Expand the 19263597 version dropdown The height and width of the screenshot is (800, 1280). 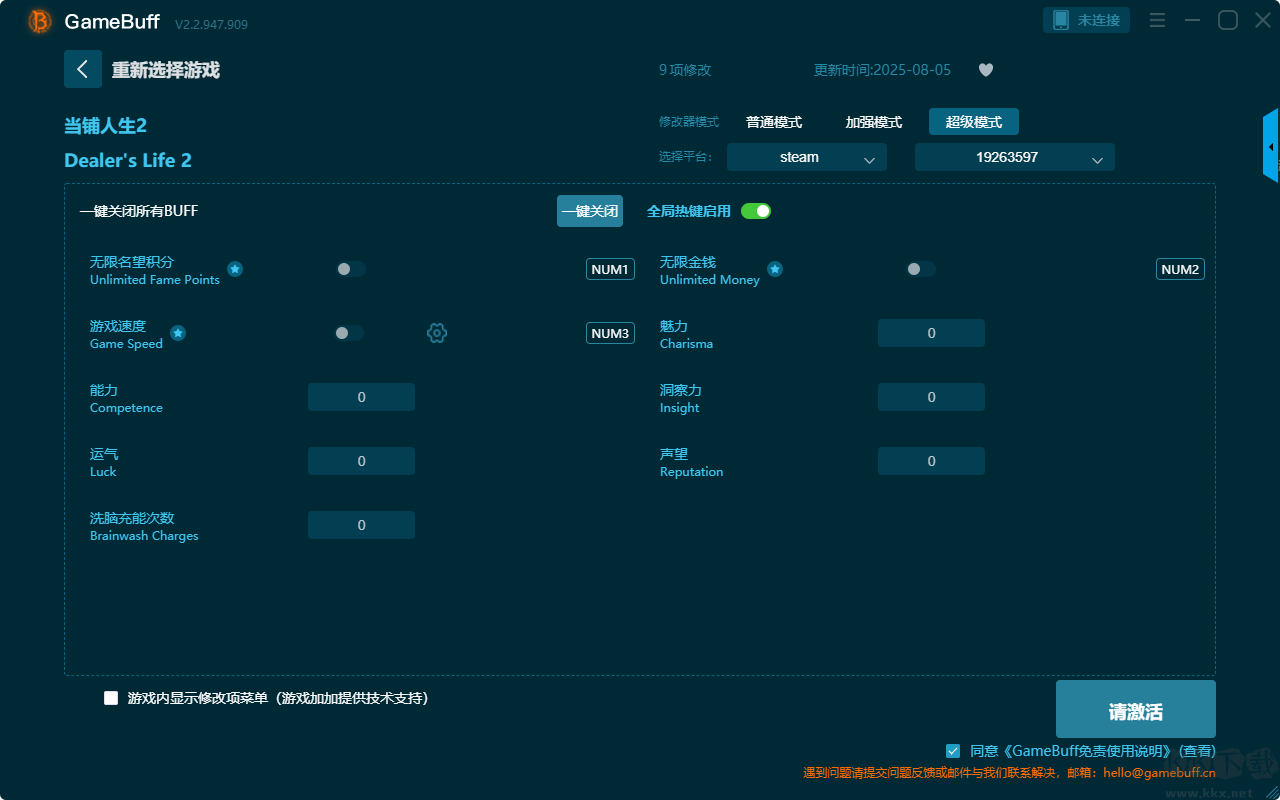pyautogui.click(x=1014, y=157)
